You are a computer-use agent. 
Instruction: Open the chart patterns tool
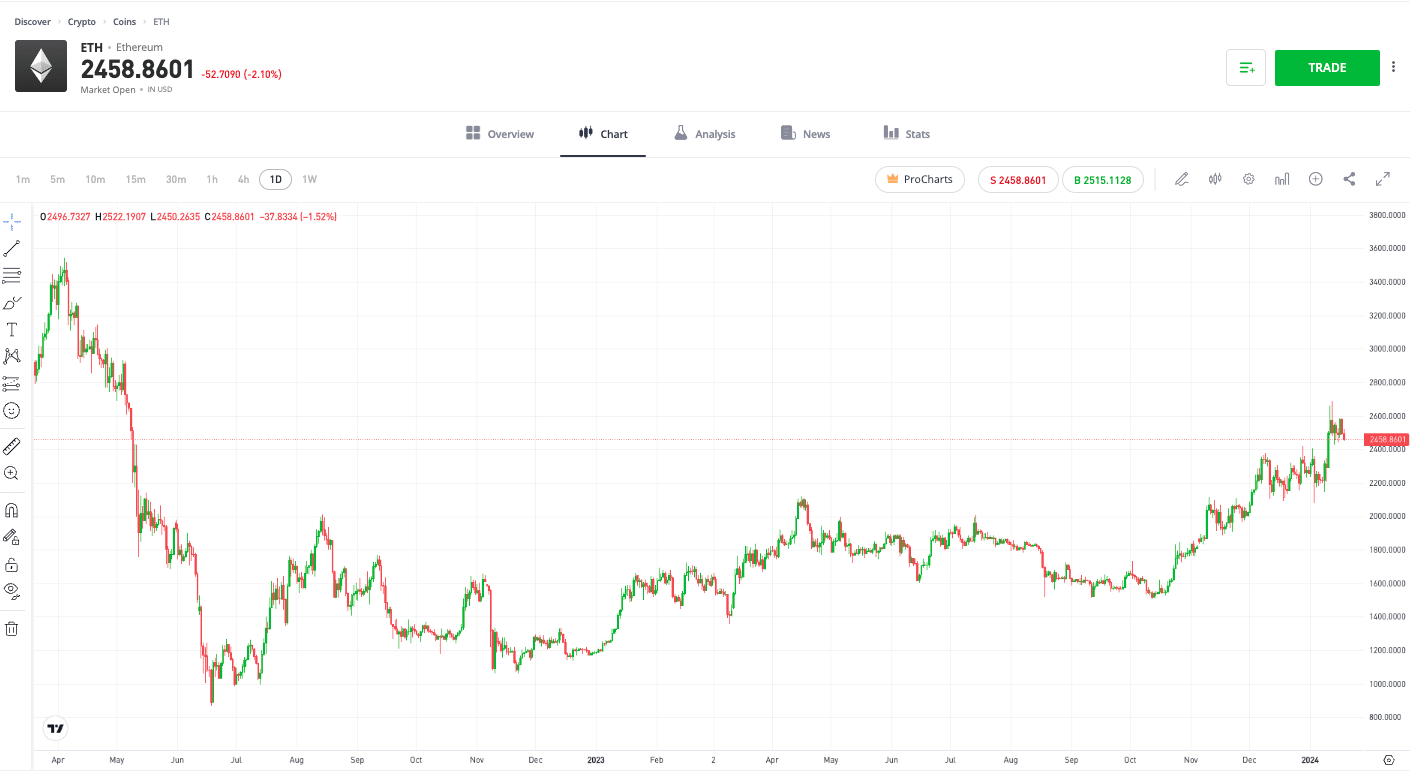tap(12, 356)
